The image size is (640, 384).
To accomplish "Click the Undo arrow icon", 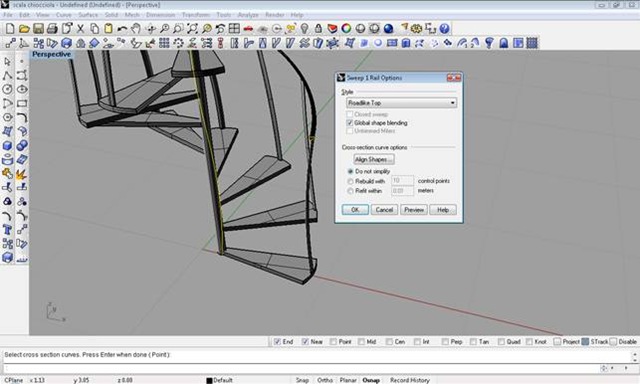I will click(x=122, y=29).
